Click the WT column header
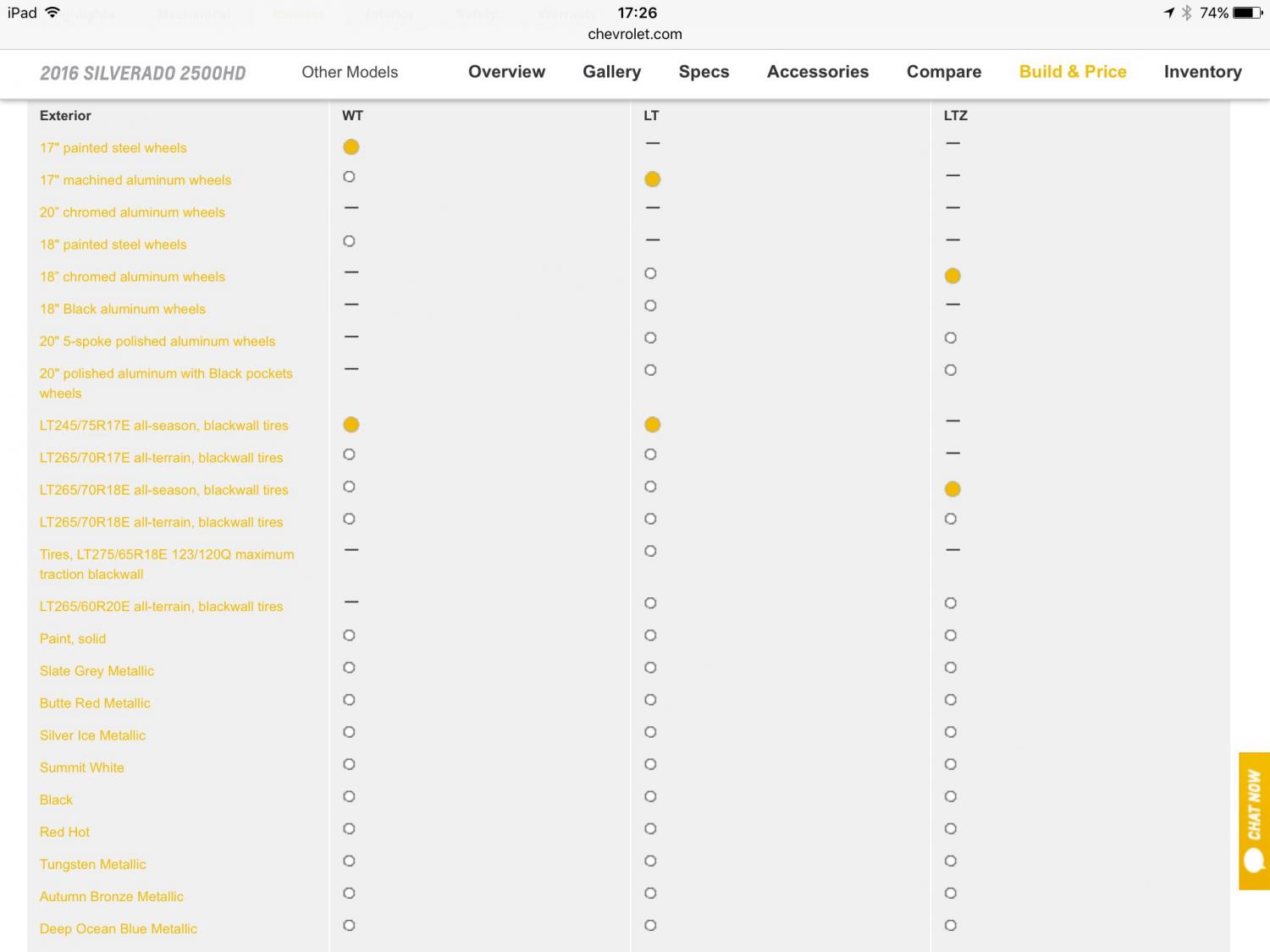The height and width of the screenshot is (952, 1270). [x=352, y=116]
